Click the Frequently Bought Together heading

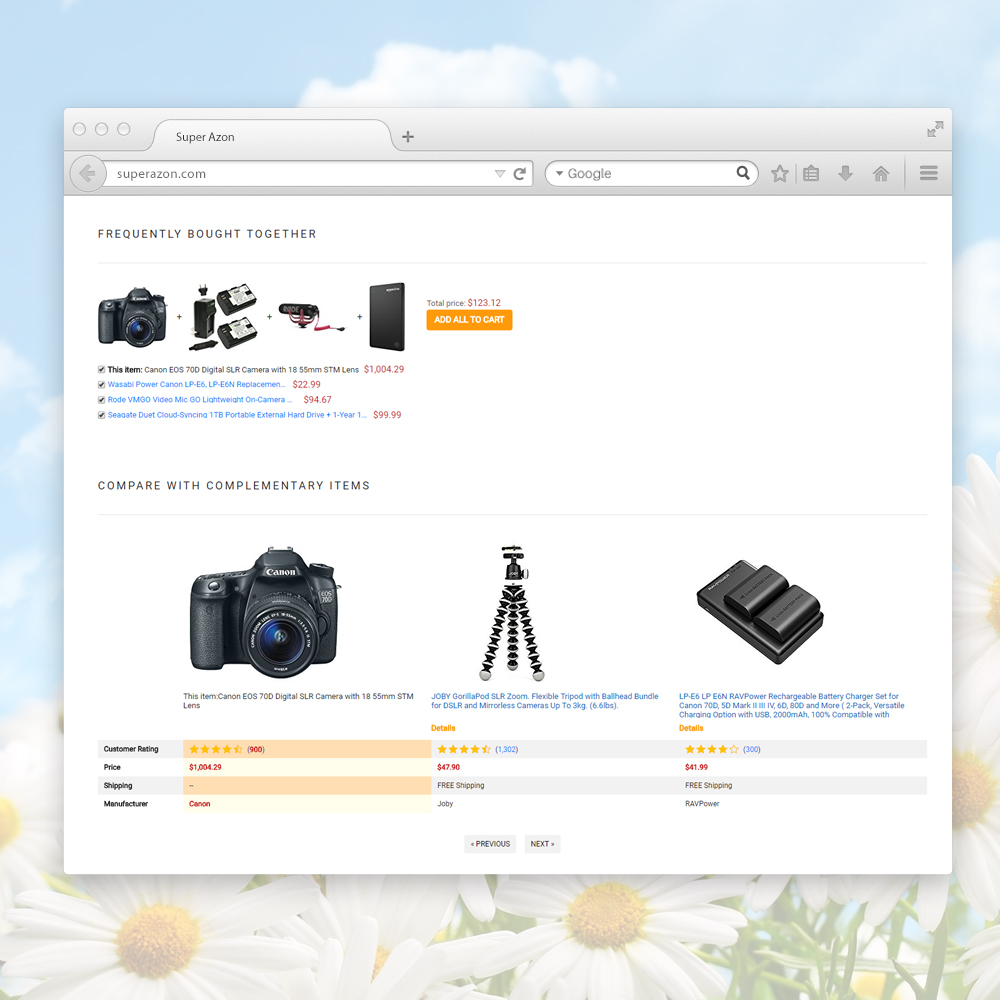click(x=207, y=234)
